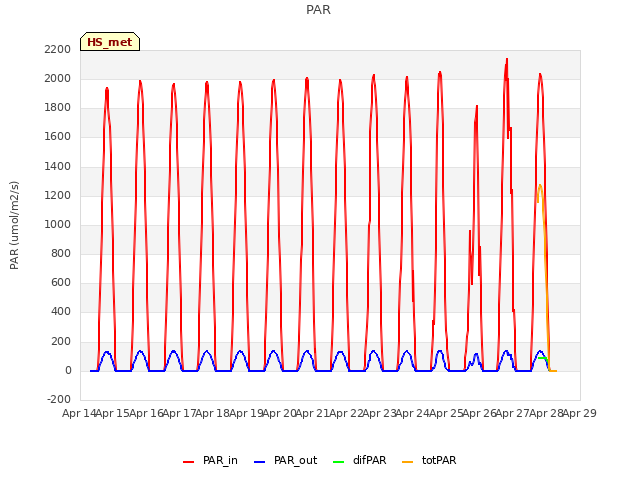Click the 2200 y-axis tick label
This screenshot has width=640, height=480.
(58, 49)
